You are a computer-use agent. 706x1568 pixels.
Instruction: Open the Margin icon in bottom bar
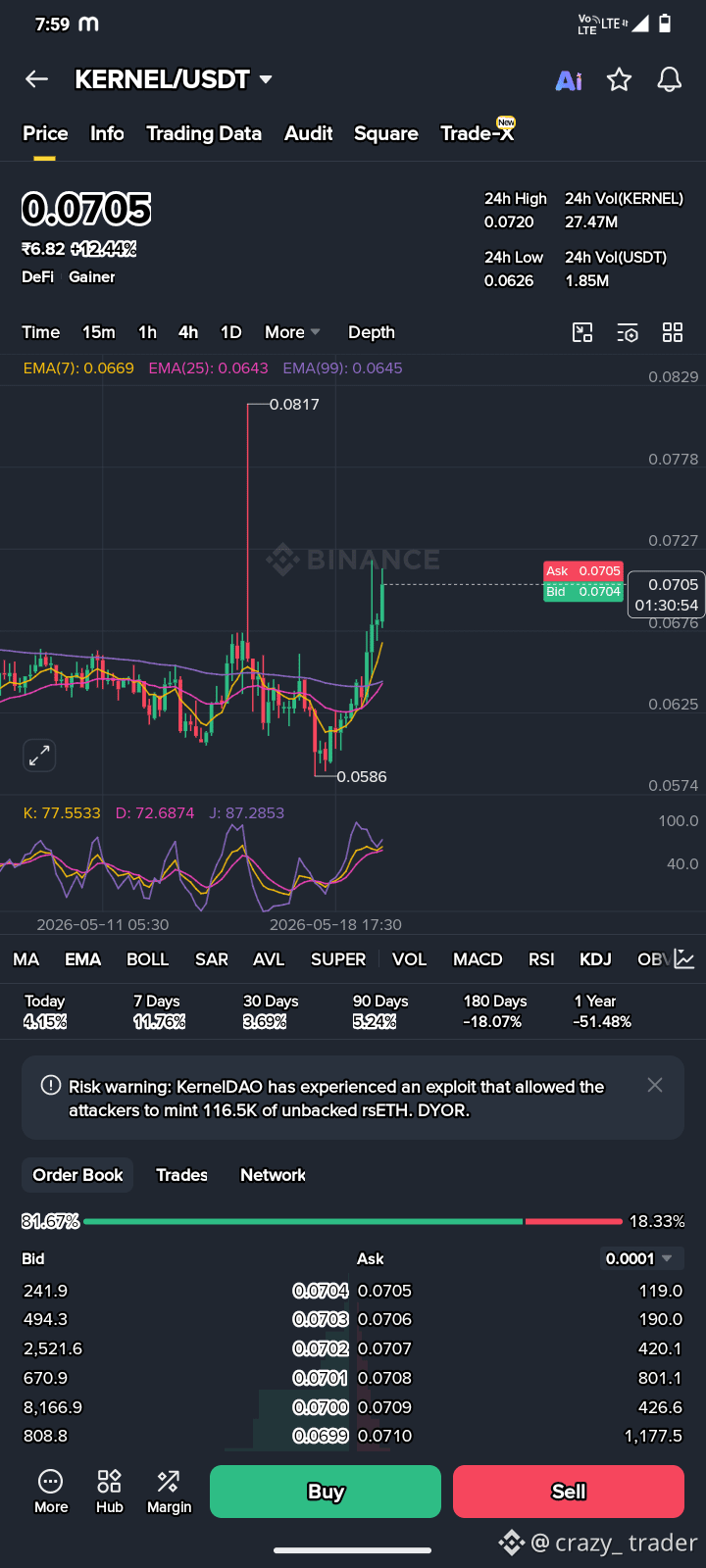(x=169, y=1491)
